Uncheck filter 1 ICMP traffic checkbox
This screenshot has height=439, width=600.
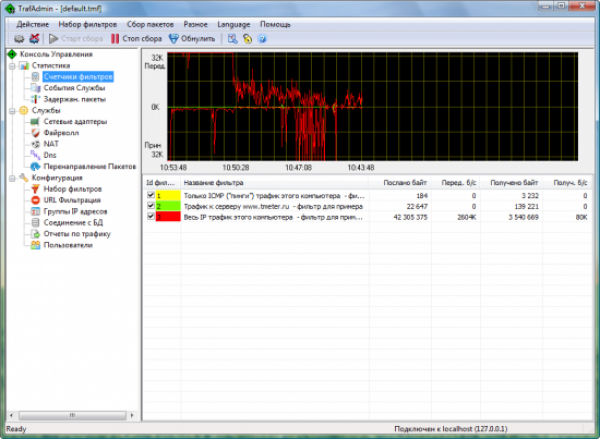[150, 196]
